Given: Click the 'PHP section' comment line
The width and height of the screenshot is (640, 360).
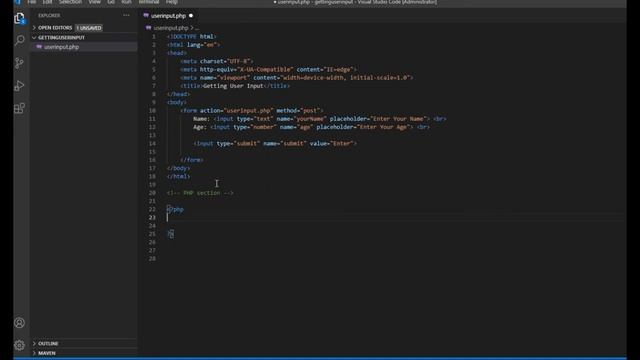Looking at the screenshot, I should 200,193.
